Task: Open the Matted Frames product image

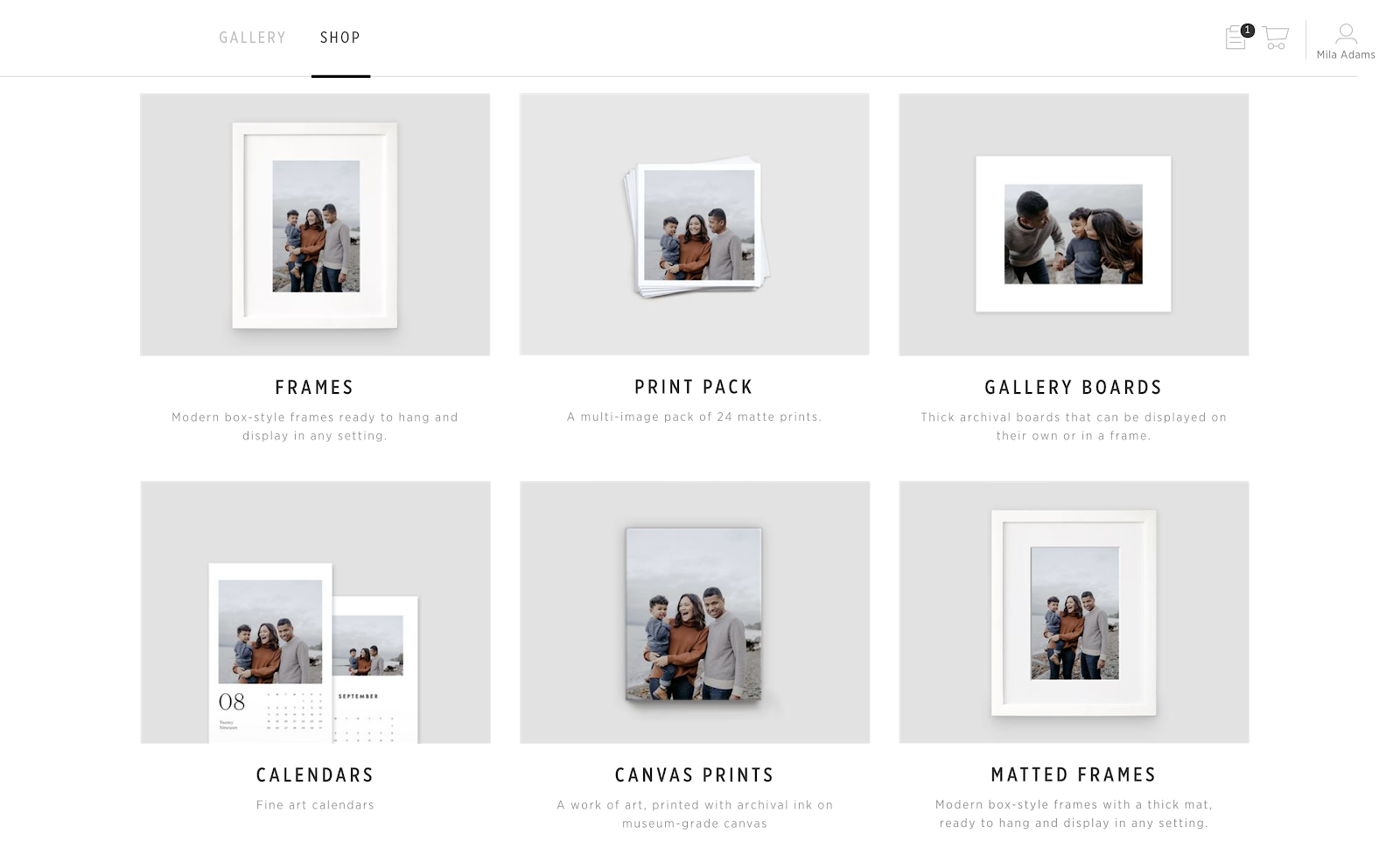Action: tap(1074, 612)
